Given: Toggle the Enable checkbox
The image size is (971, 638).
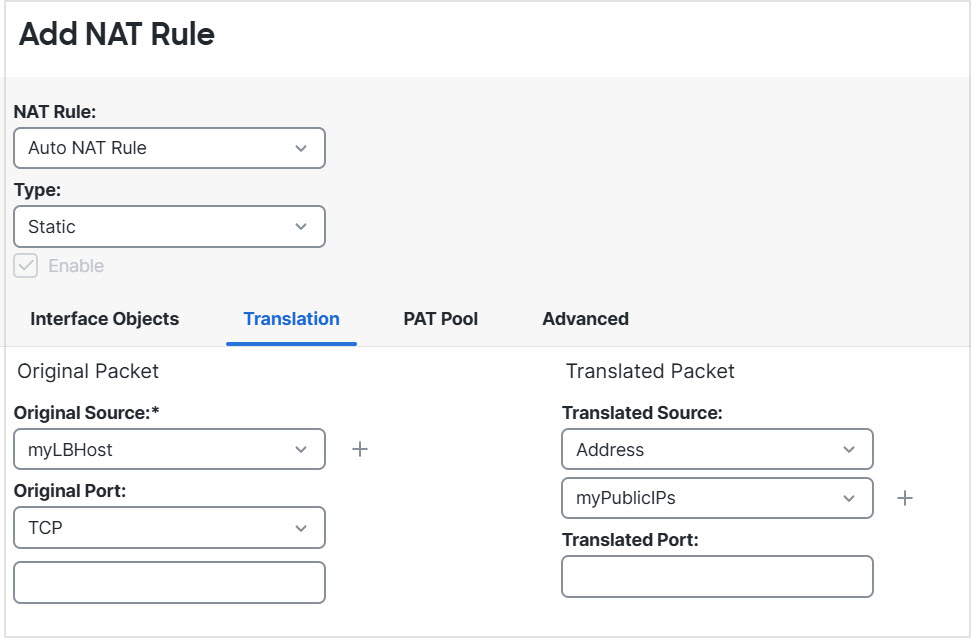Looking at the screenshot, I should 26,266.
